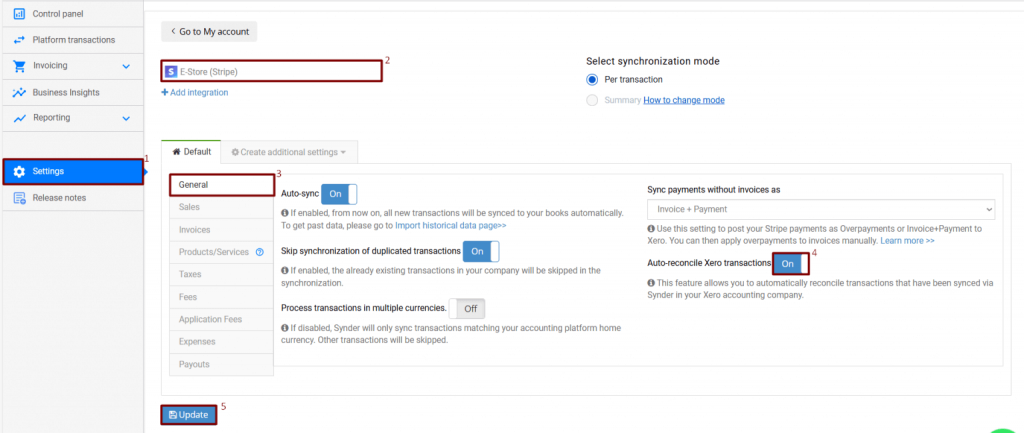Click the info icon under Auto-reconcile Xero transactions
The width and height of the screenshot is (1024, 433).
point(651,283)
